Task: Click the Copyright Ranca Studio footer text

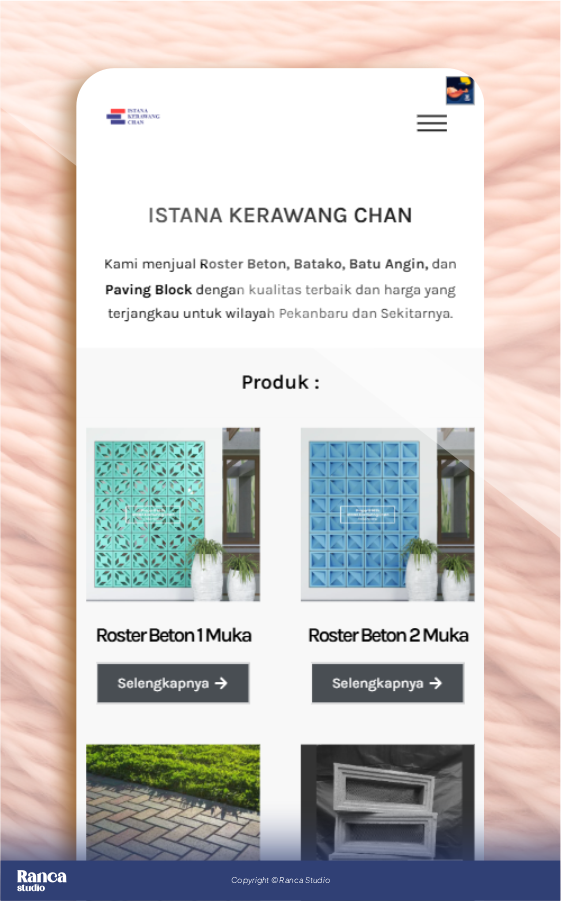Action: (280, 880)
